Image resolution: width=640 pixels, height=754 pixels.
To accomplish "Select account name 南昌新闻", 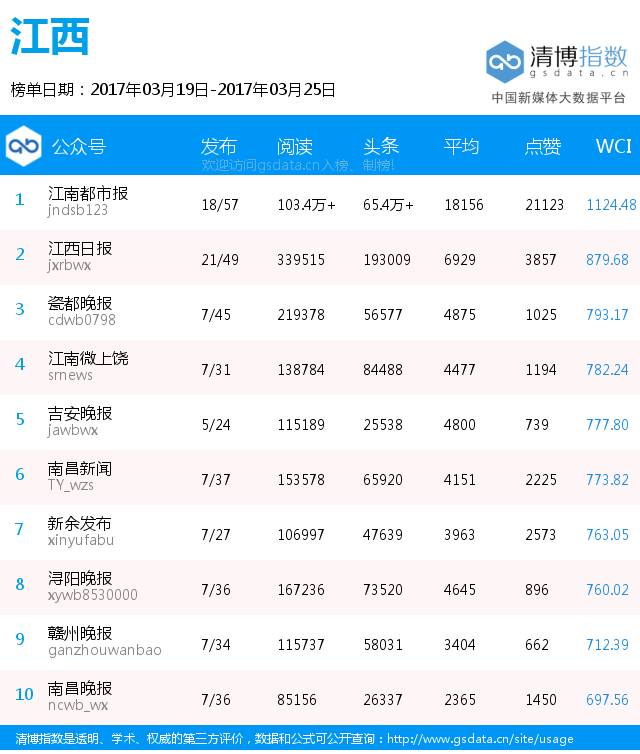I will tap(80, 468).
